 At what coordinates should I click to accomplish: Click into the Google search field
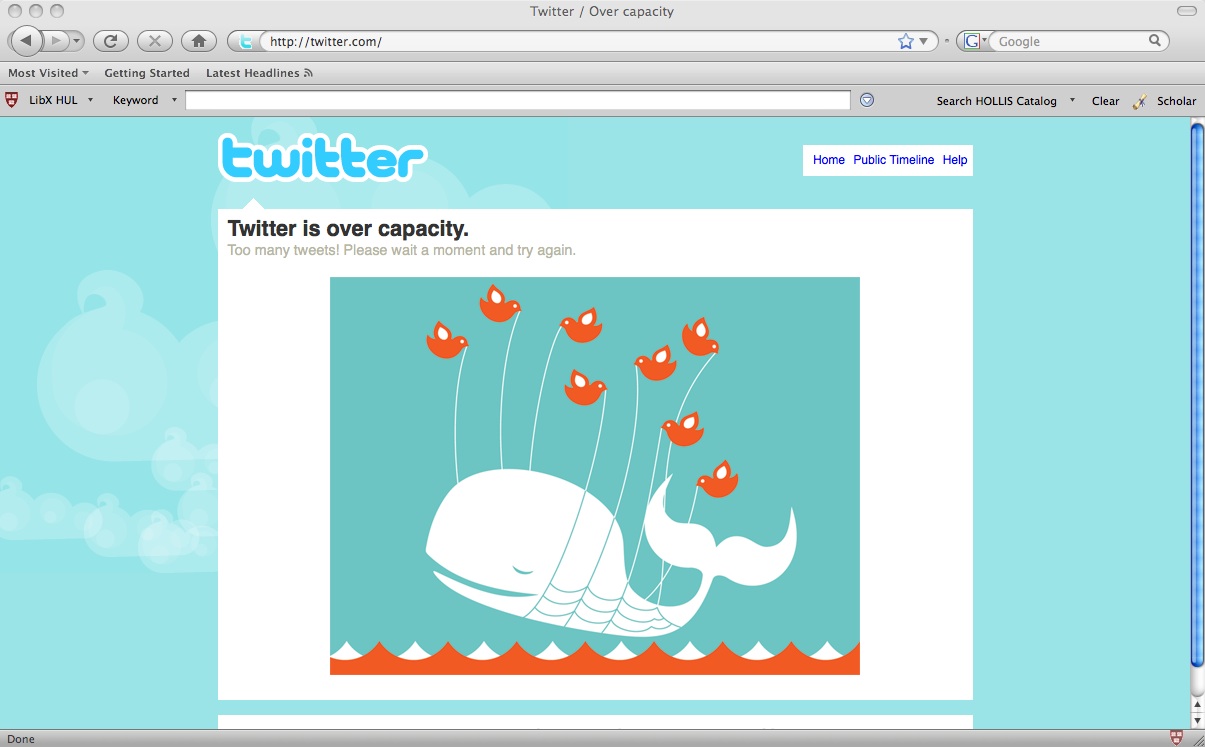(x=1070, y=41)
